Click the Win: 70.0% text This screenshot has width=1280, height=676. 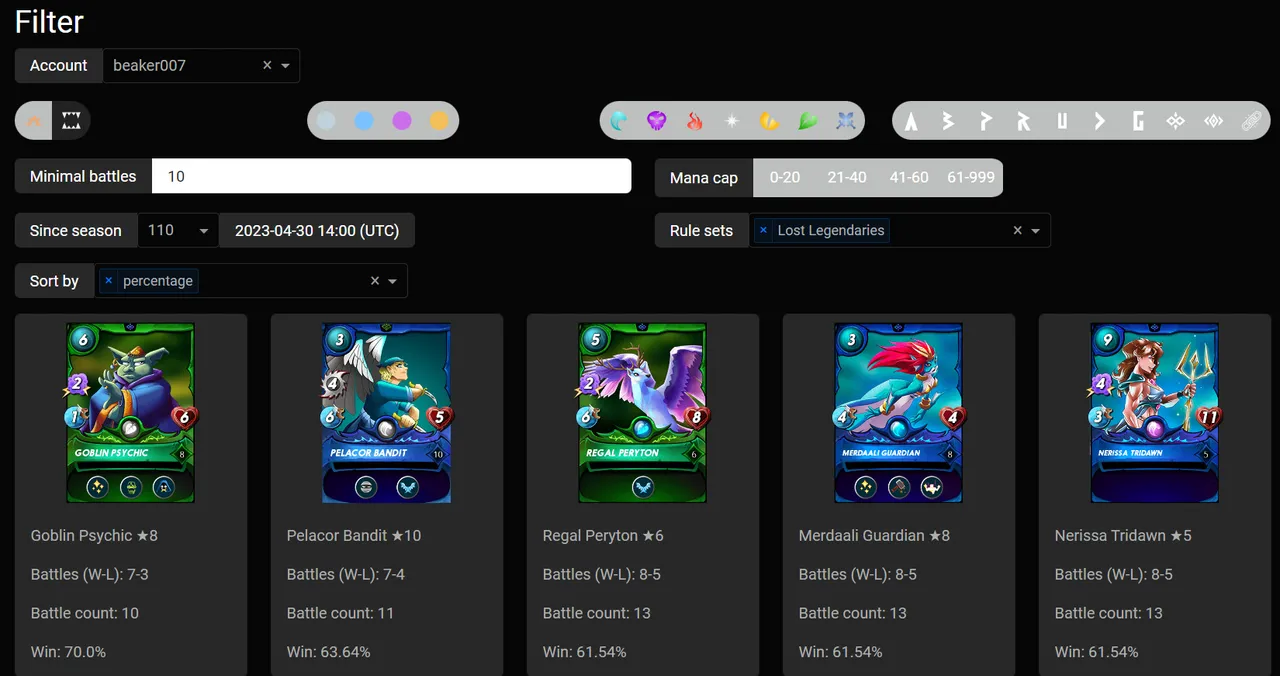point(68,652)
